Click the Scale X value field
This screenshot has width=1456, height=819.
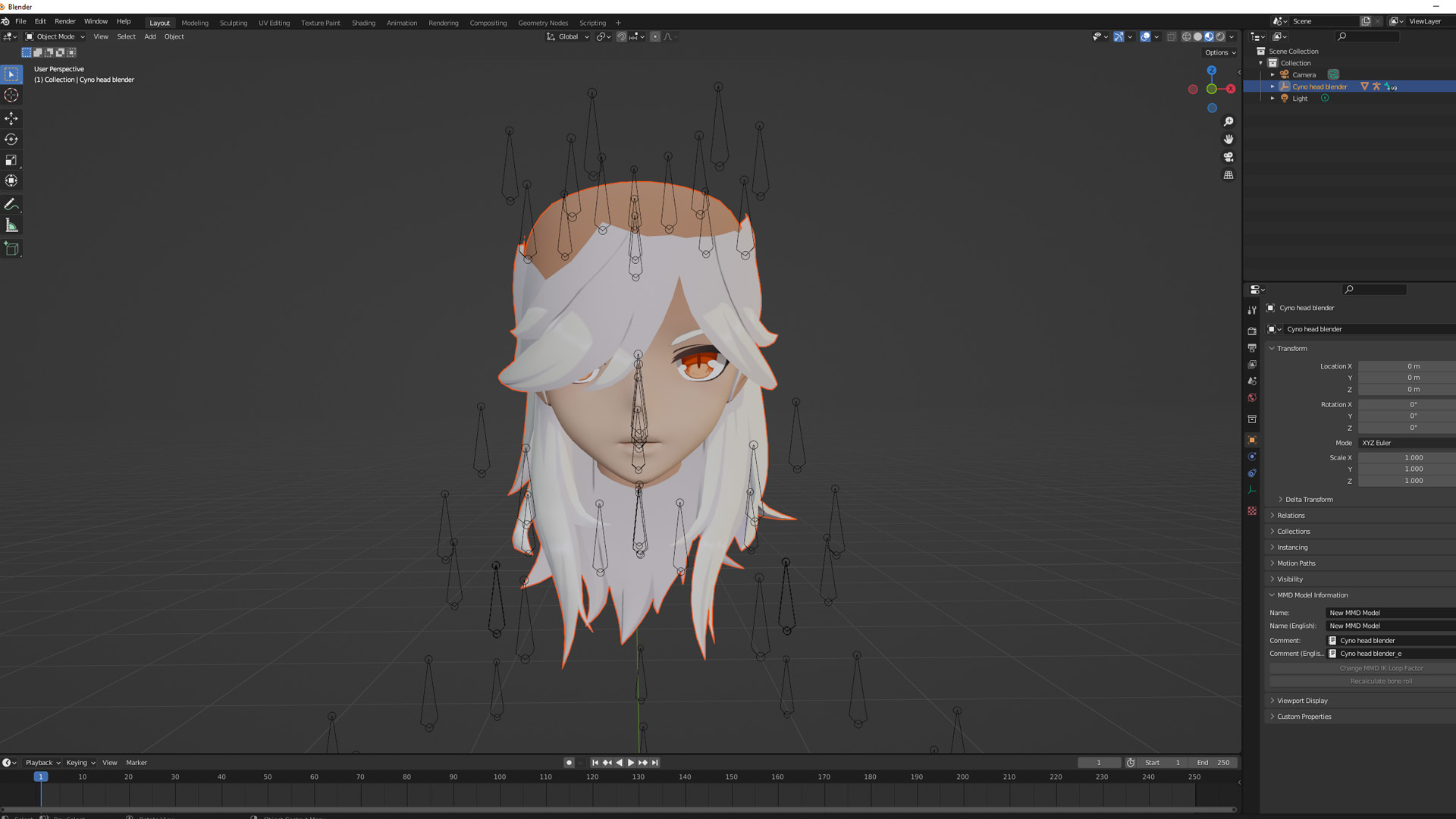point(1407,458)
